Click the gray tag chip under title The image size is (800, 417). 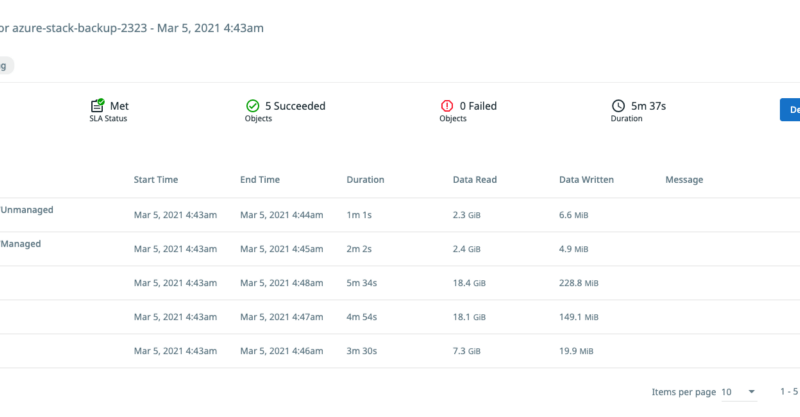5,66
